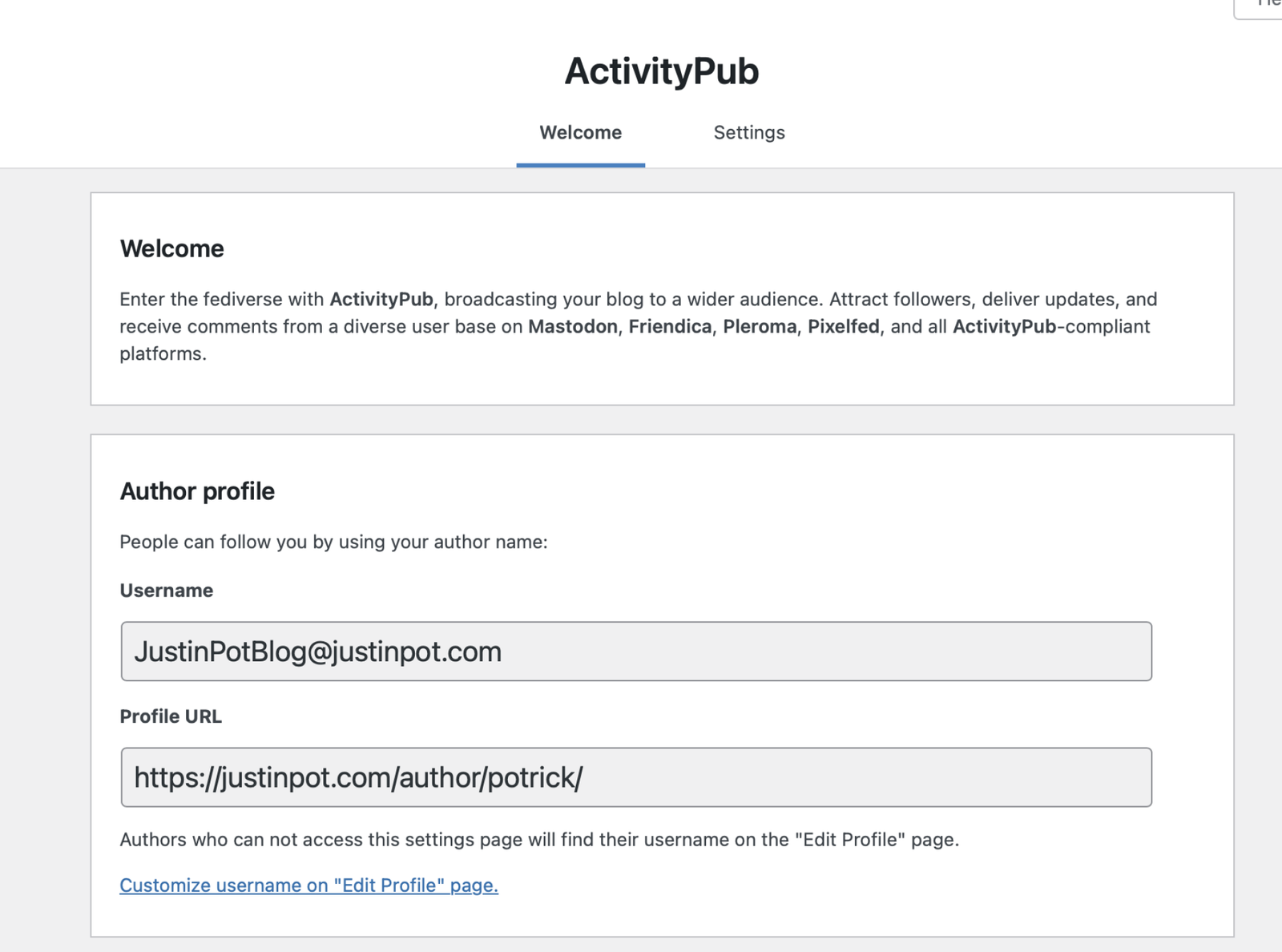
Task: Click the bold word Pleroma
Action: tap(760, 327)
